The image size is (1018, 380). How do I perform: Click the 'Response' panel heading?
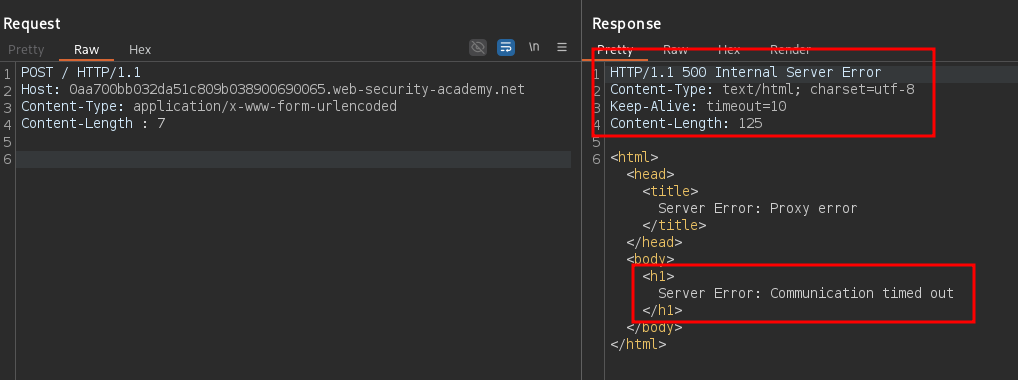[627, 23]
